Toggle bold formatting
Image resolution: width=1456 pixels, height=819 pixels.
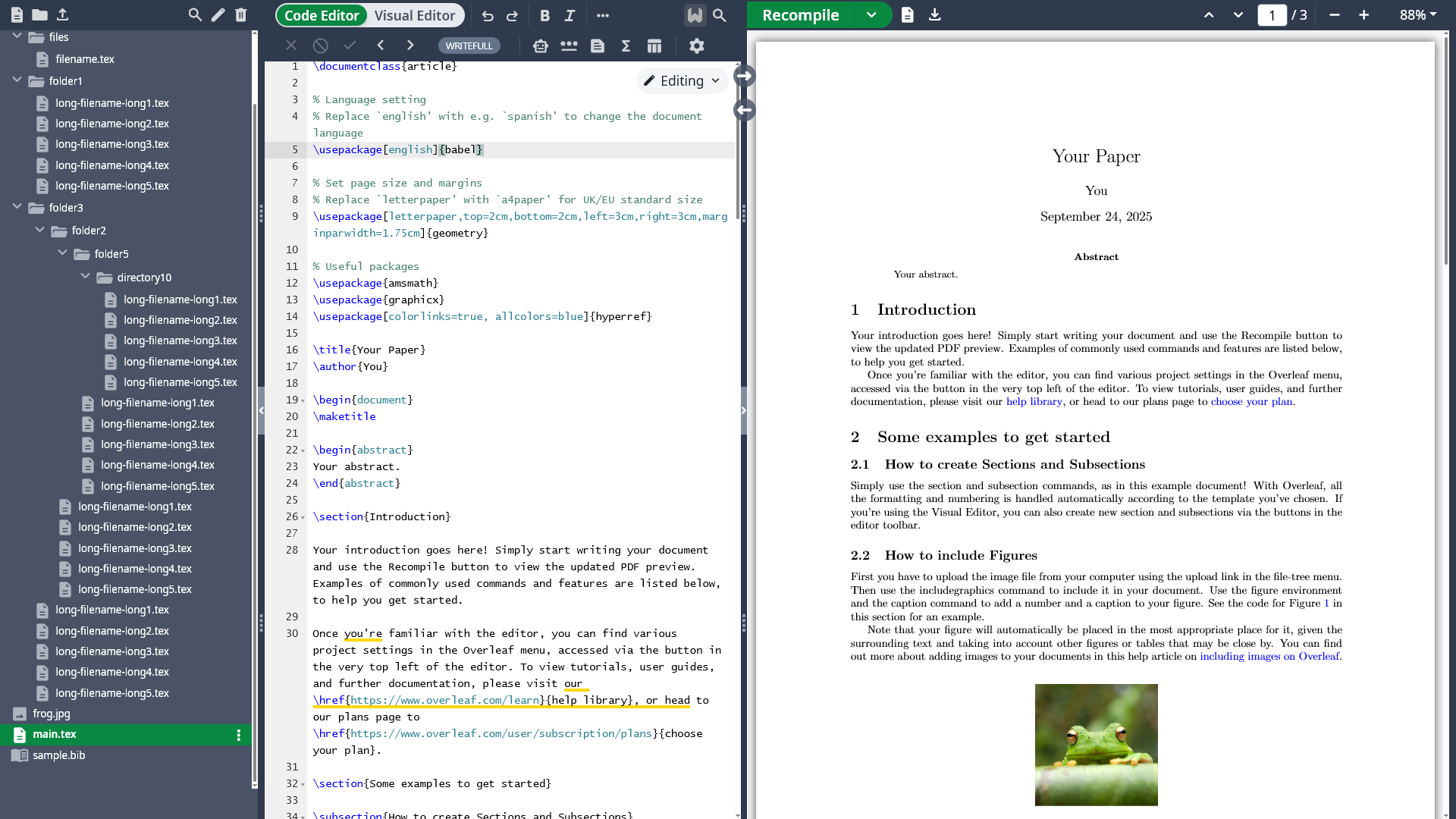click(544, 15)
